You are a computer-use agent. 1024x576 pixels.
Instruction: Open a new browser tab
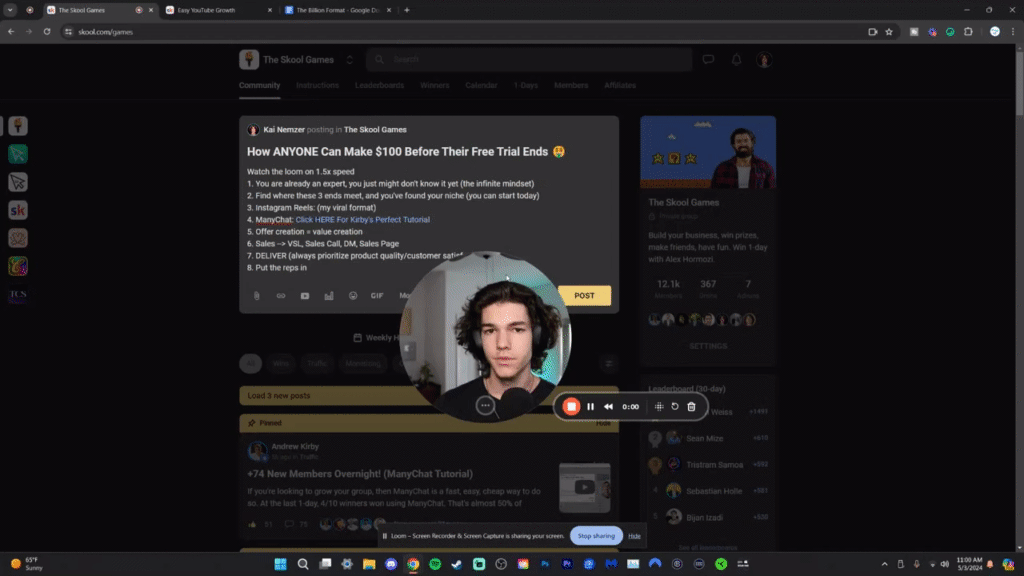[x=407, y=10]
